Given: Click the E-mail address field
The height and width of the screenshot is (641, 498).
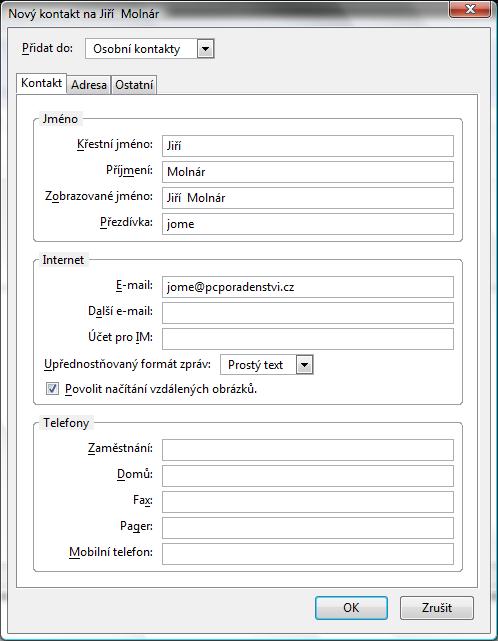Looking at the screenshot, I should click(x=307, y=287).
